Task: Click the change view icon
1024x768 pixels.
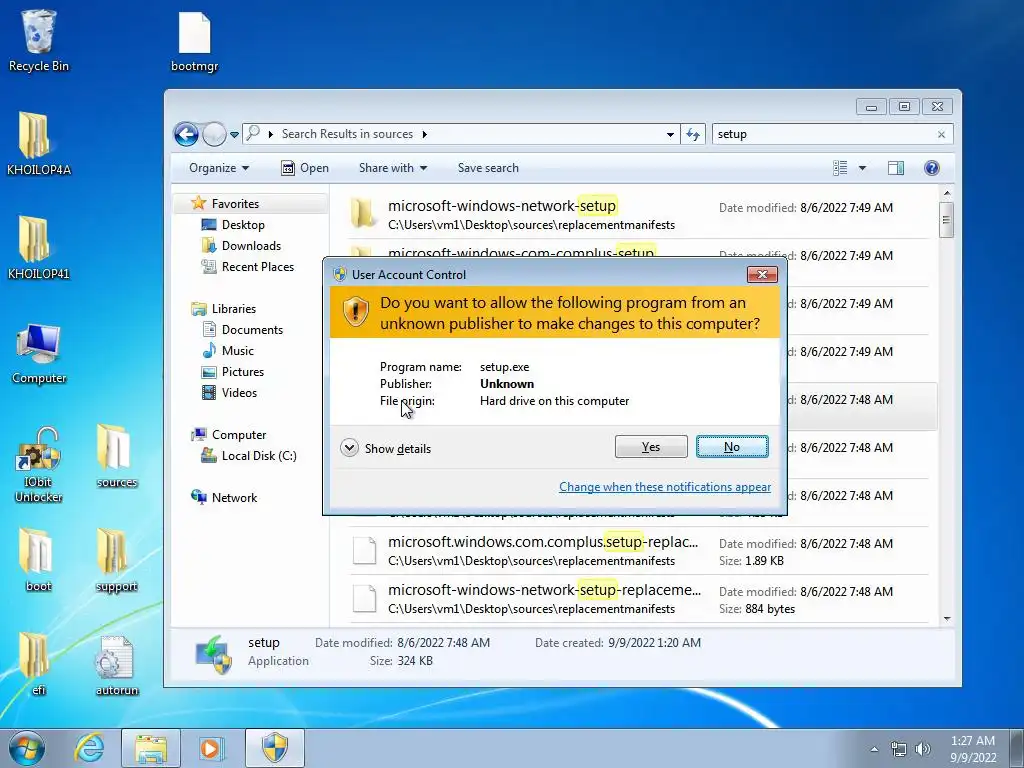Action: click(840, 168)
